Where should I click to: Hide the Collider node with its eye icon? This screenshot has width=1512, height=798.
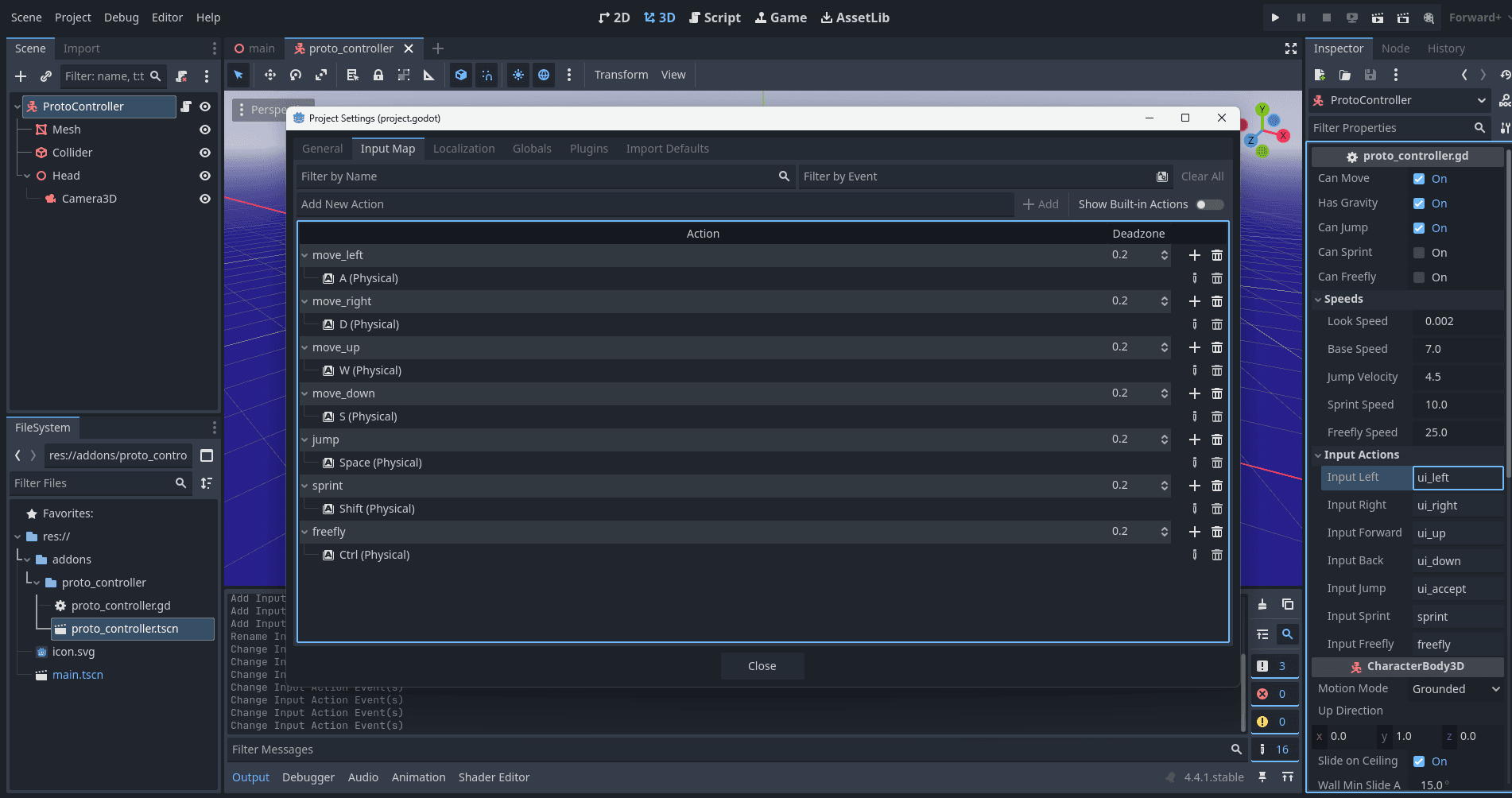click(205, 153)
